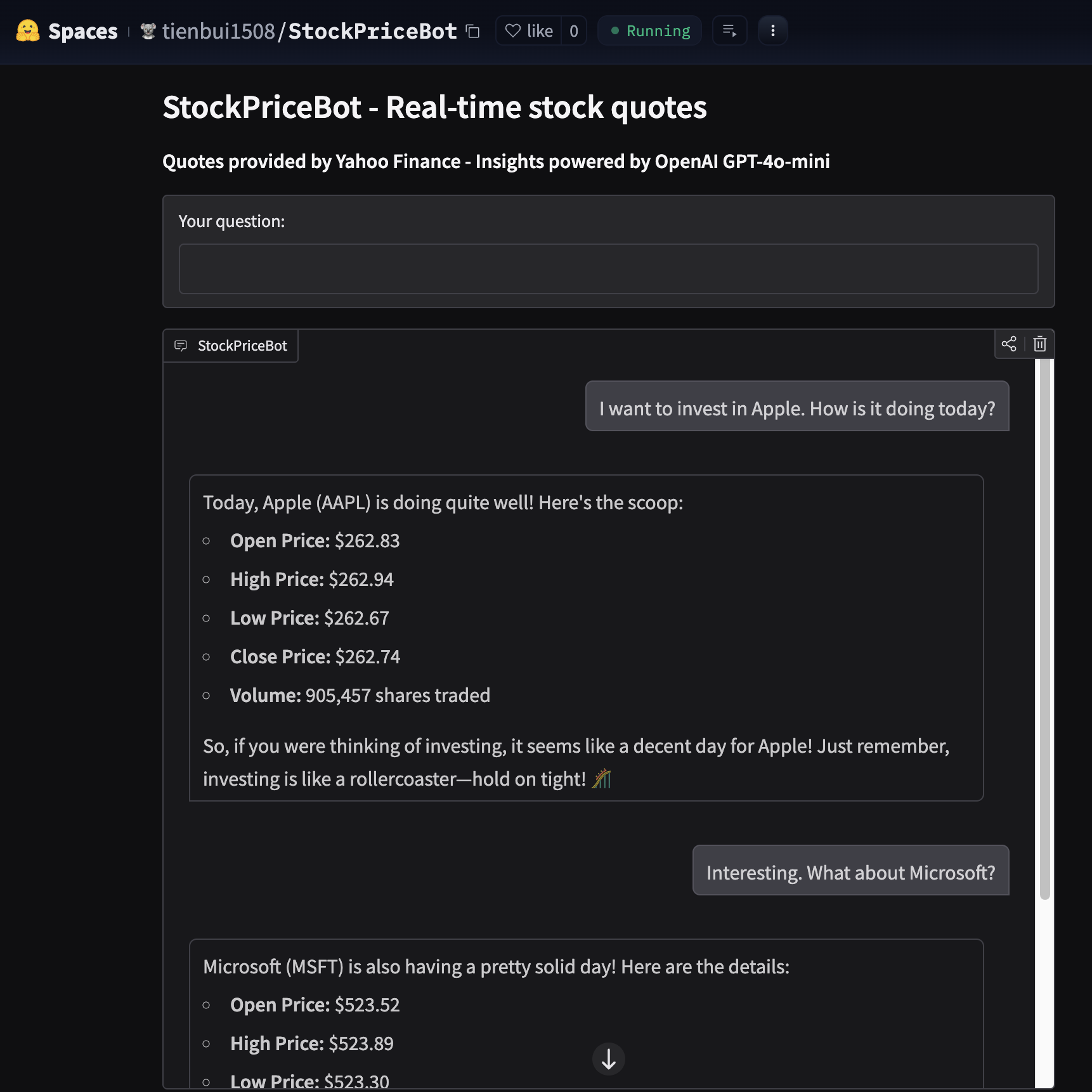
Task: Open the three-dot options menu
Action: (x=772, y=31)
